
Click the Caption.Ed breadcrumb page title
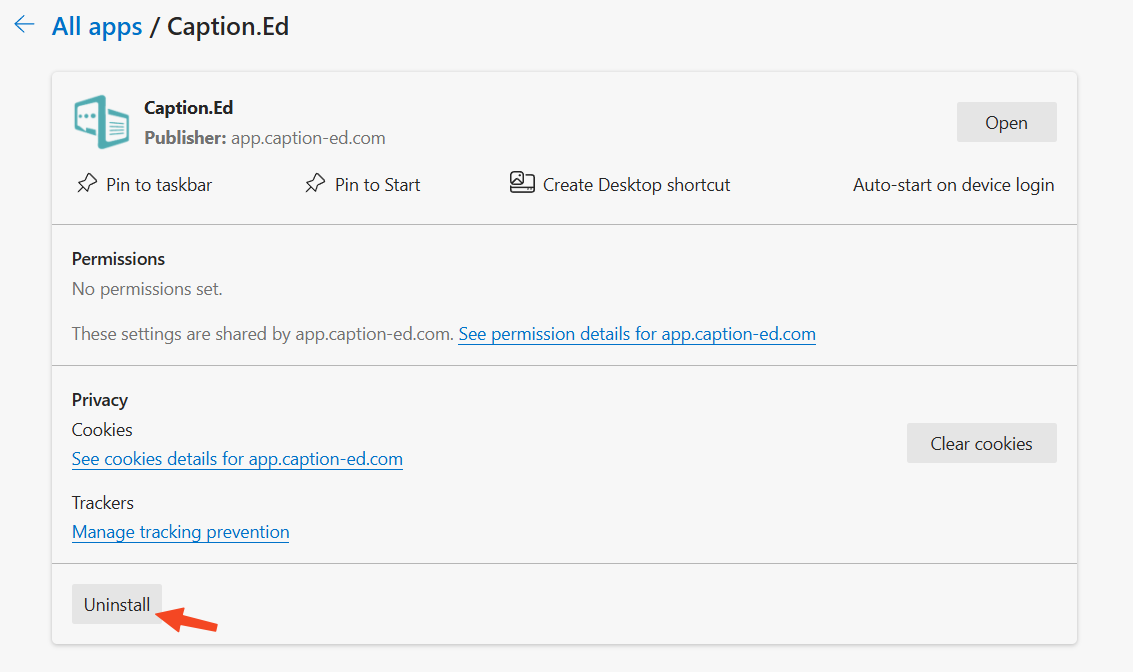coord(228,26)
